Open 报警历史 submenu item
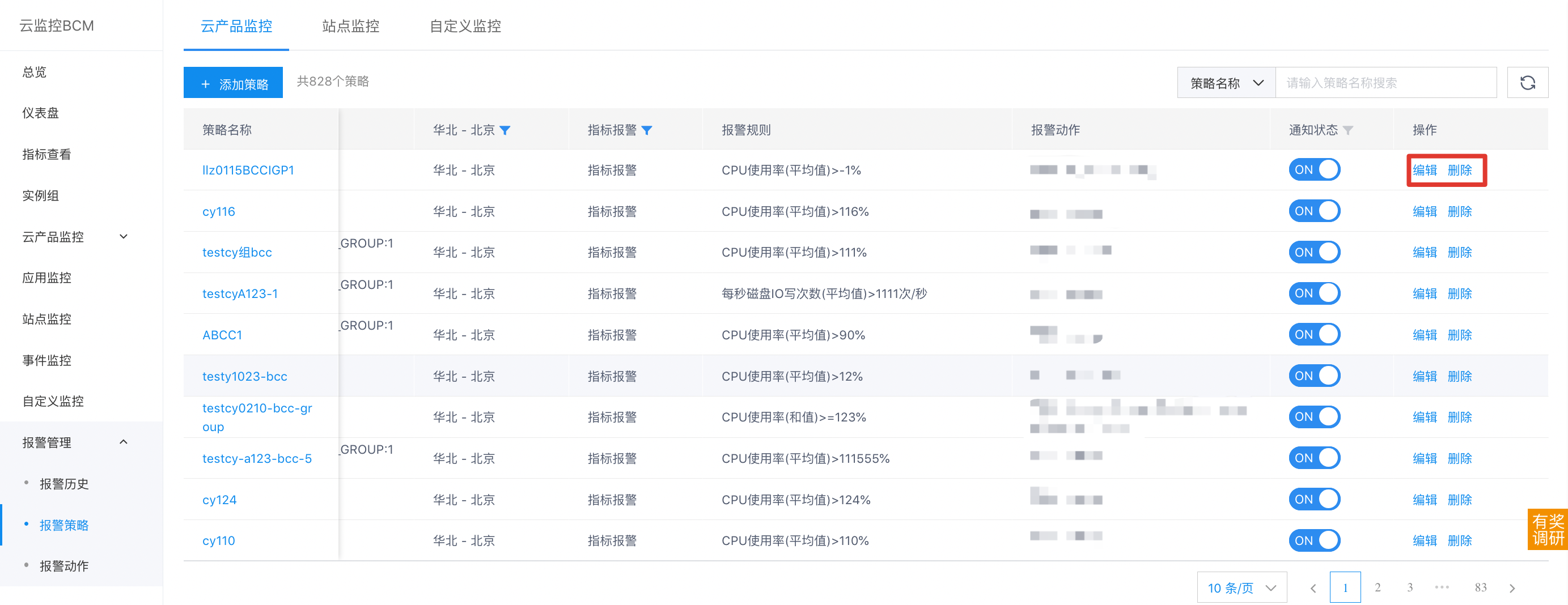This screenshot has width=1568, height=605. [64, 483]
